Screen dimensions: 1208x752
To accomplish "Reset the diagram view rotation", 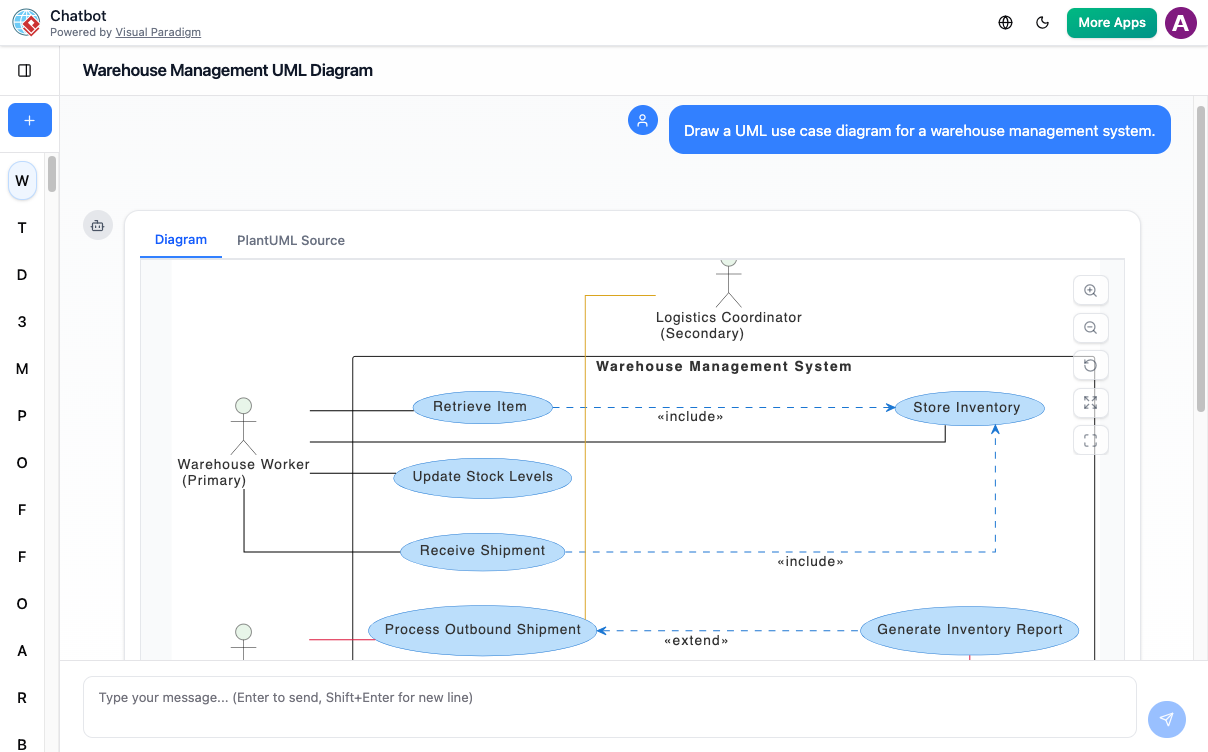I will [1090, 365].
